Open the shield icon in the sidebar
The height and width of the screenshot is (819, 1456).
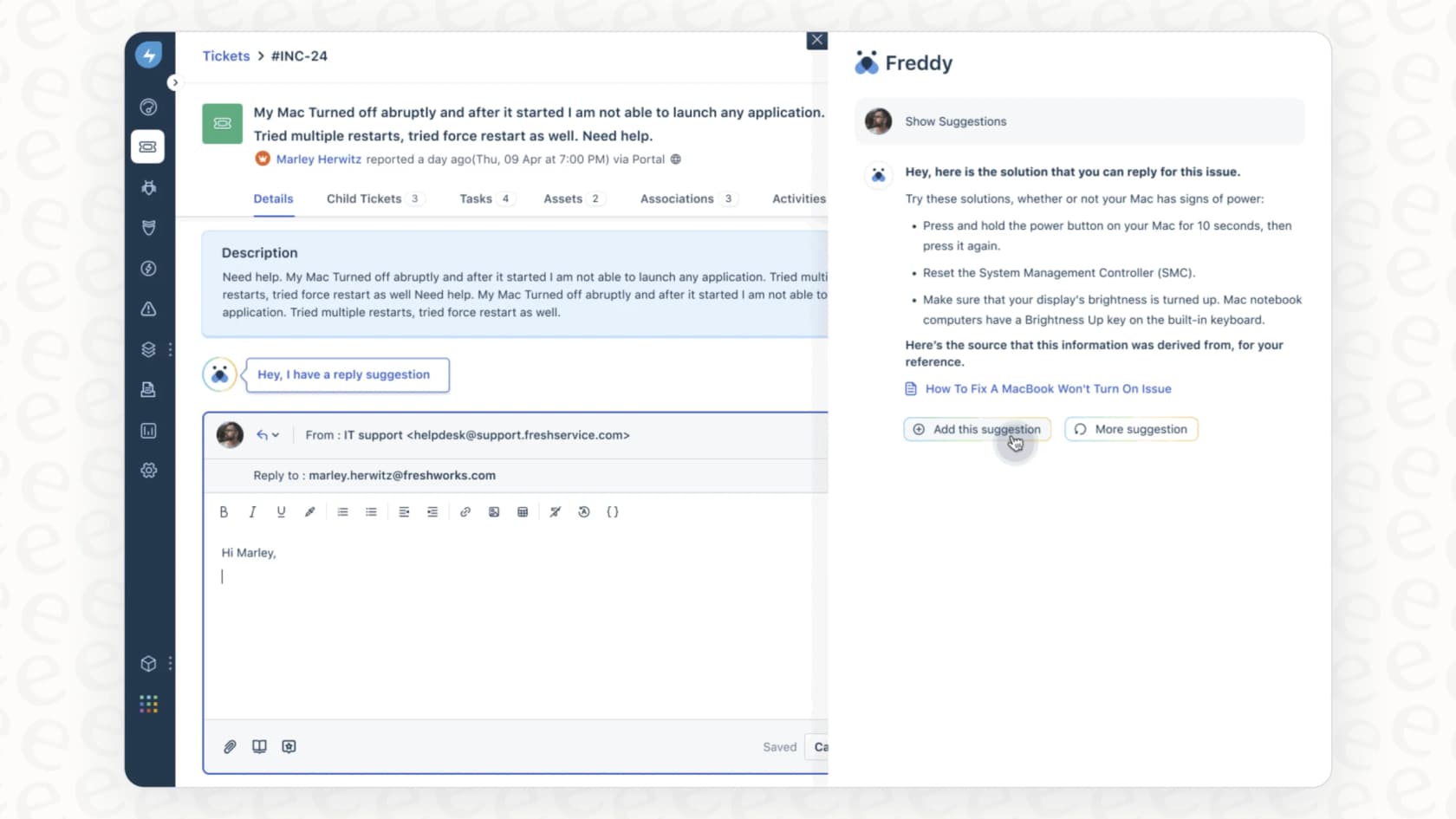tap(148, 228)
